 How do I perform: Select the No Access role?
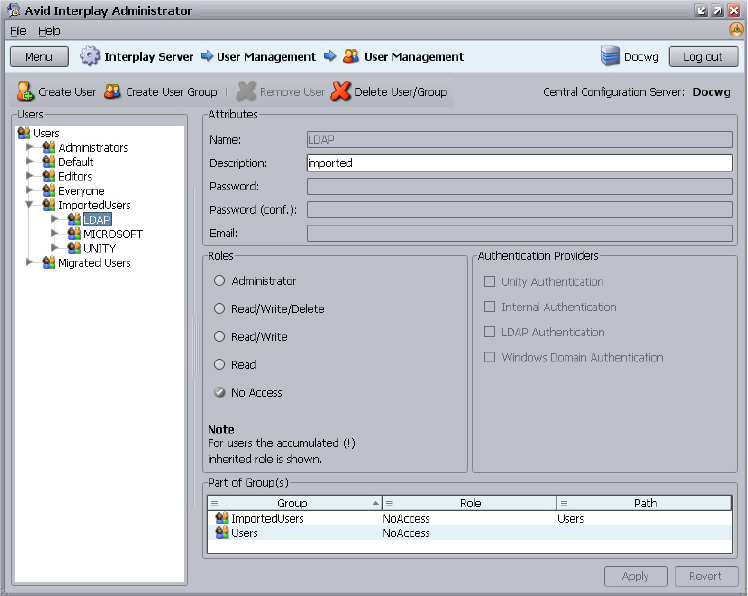coord(219,393)
